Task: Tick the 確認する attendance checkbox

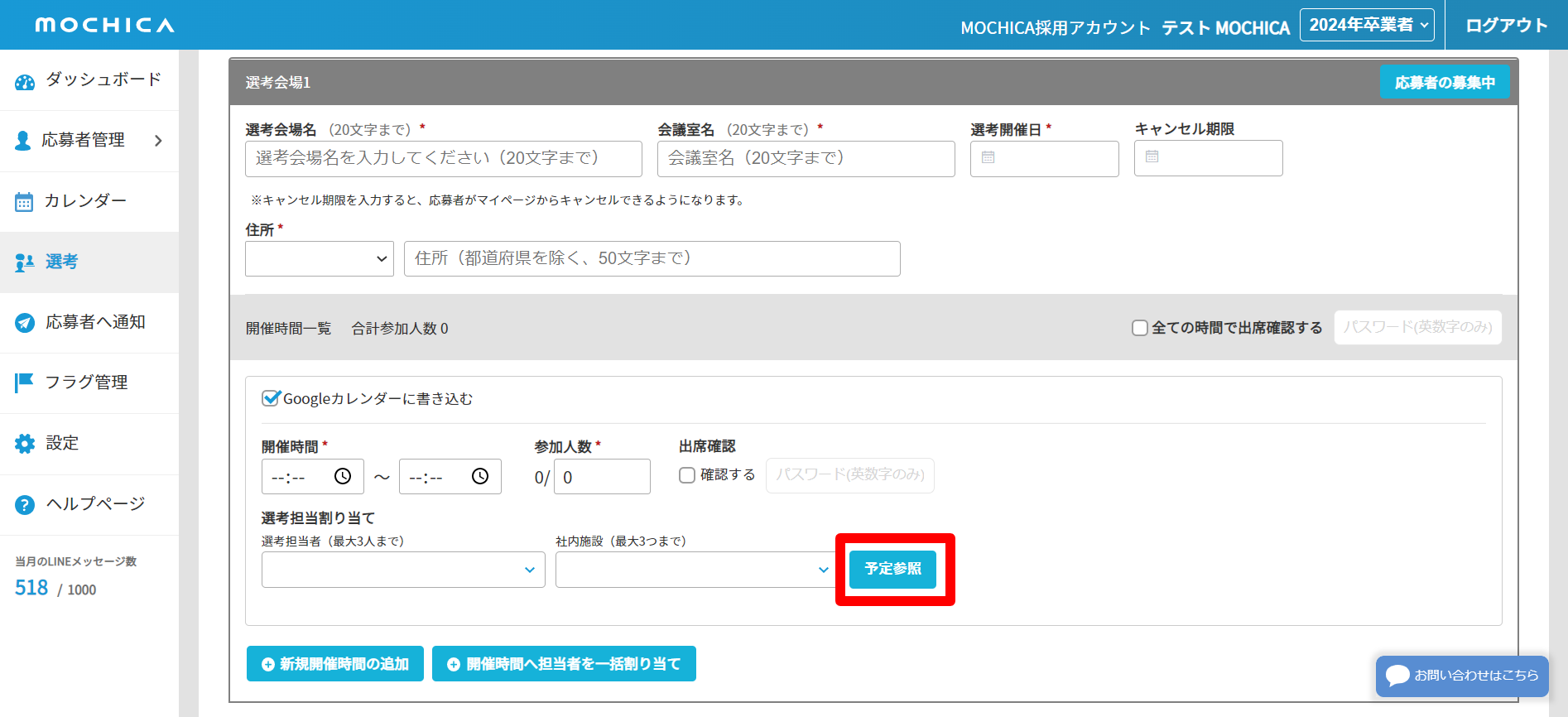Action: [x=687, y=475]
